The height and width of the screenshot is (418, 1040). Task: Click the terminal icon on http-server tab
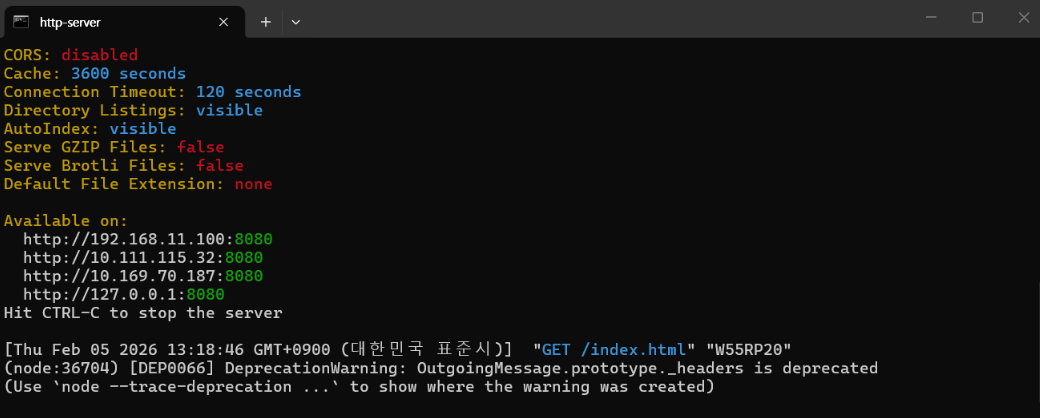coord(21,21)
